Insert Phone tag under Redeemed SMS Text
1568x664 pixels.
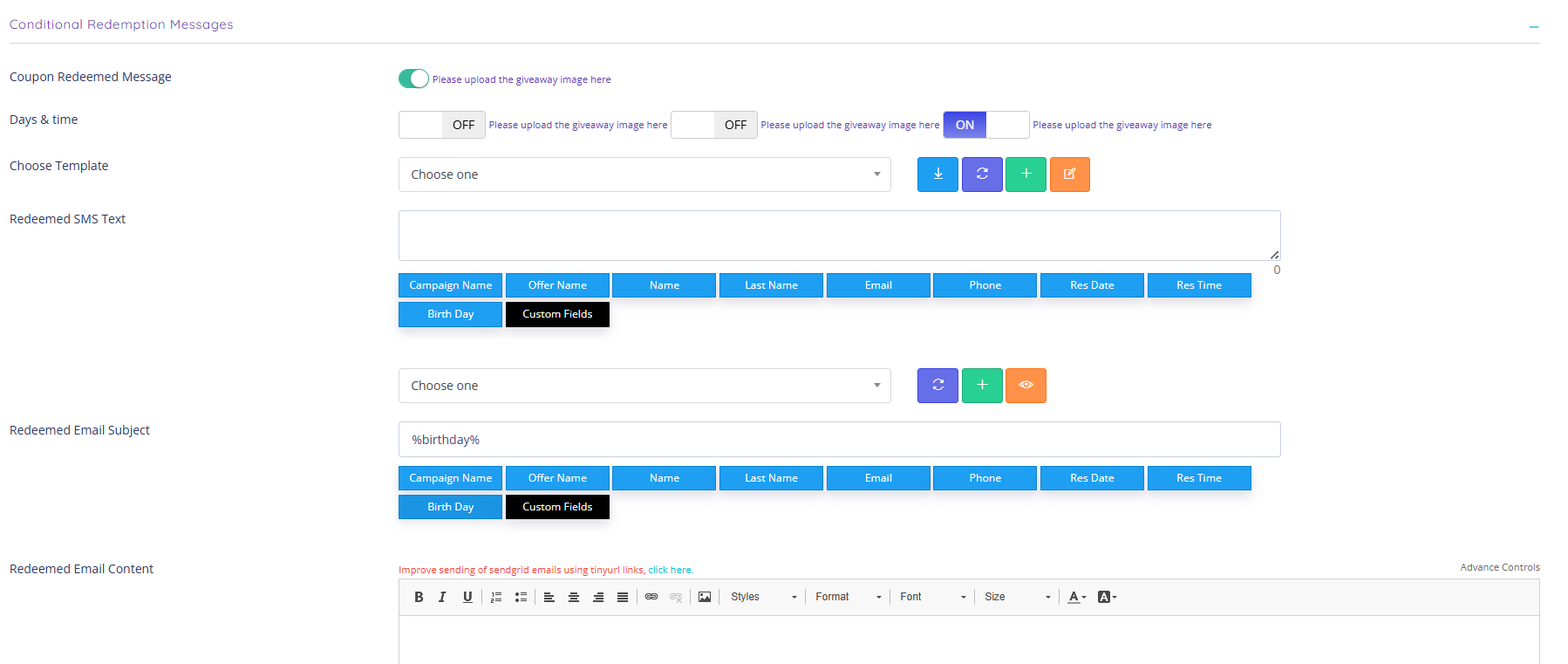[x=985, y=285]
